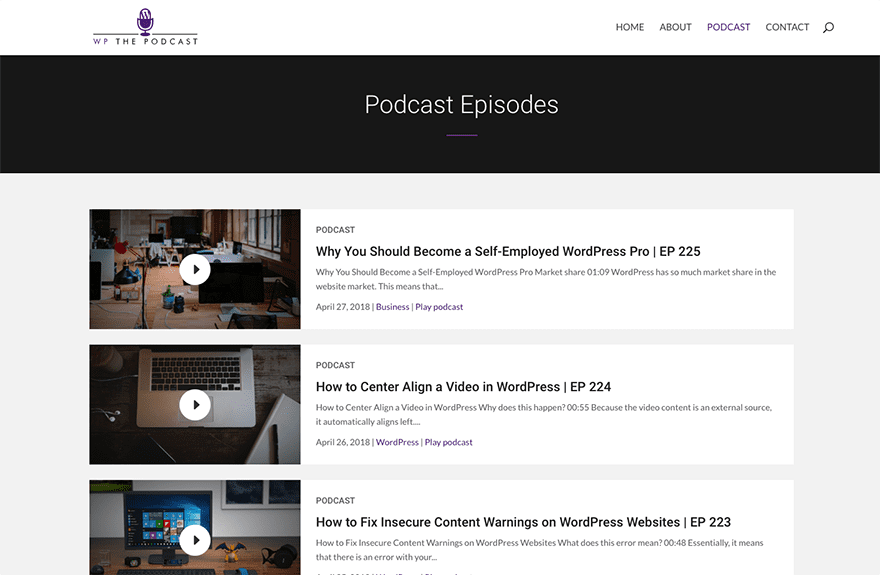
Task: Click the Business category link
Action: [x=392, y=307]
